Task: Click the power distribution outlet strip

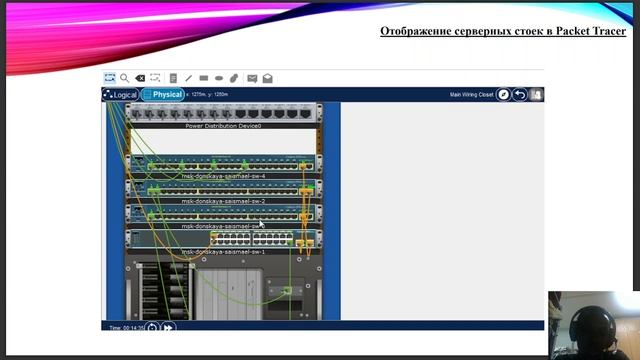Action: pyautogui.click(x=223, y=113)
